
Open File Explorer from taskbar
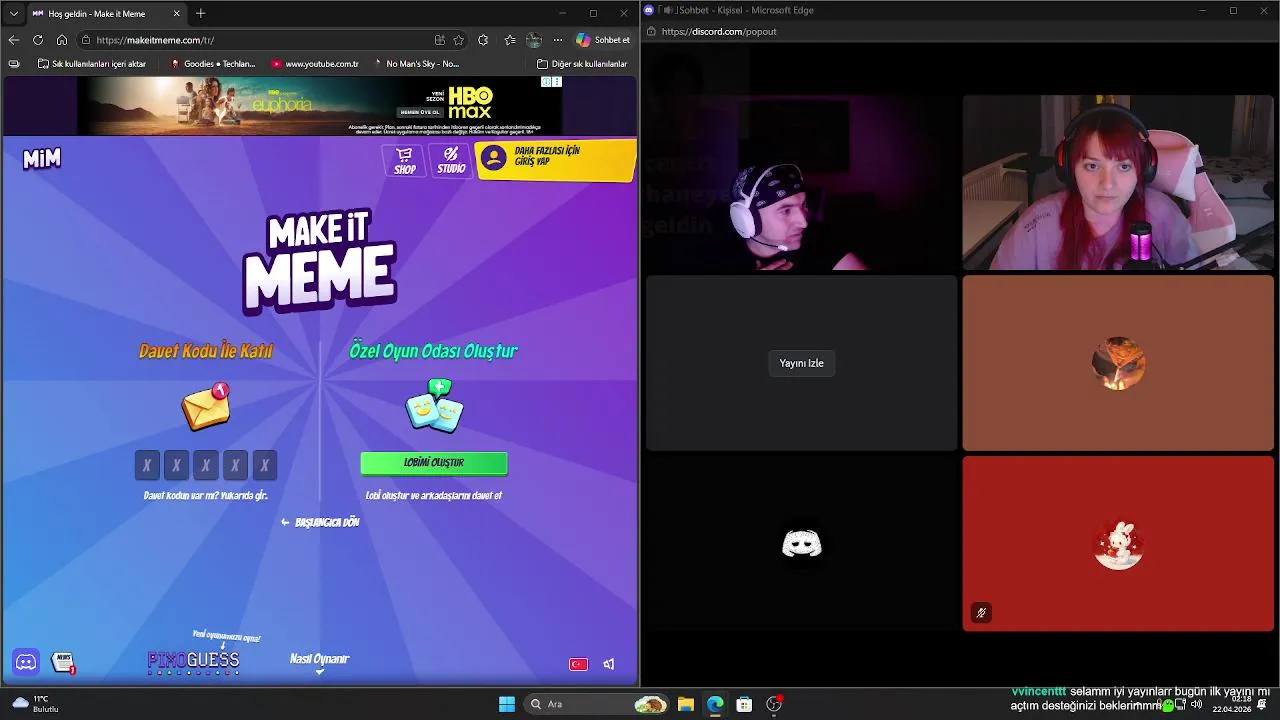point(686,704)
